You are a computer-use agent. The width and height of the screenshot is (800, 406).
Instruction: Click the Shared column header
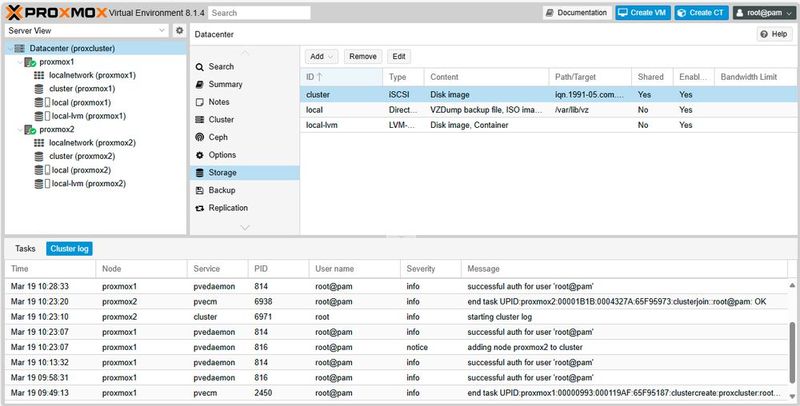652,77
